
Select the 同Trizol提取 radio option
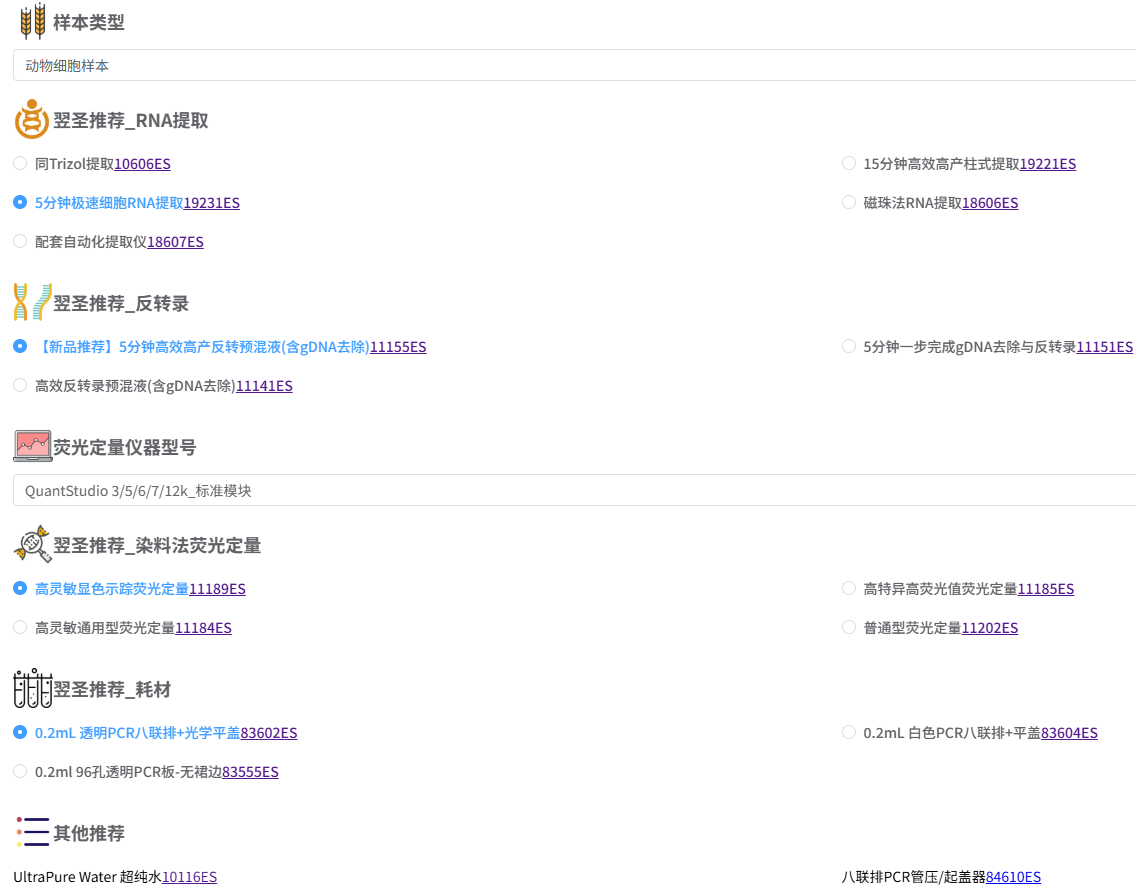[x=20, y=163]
